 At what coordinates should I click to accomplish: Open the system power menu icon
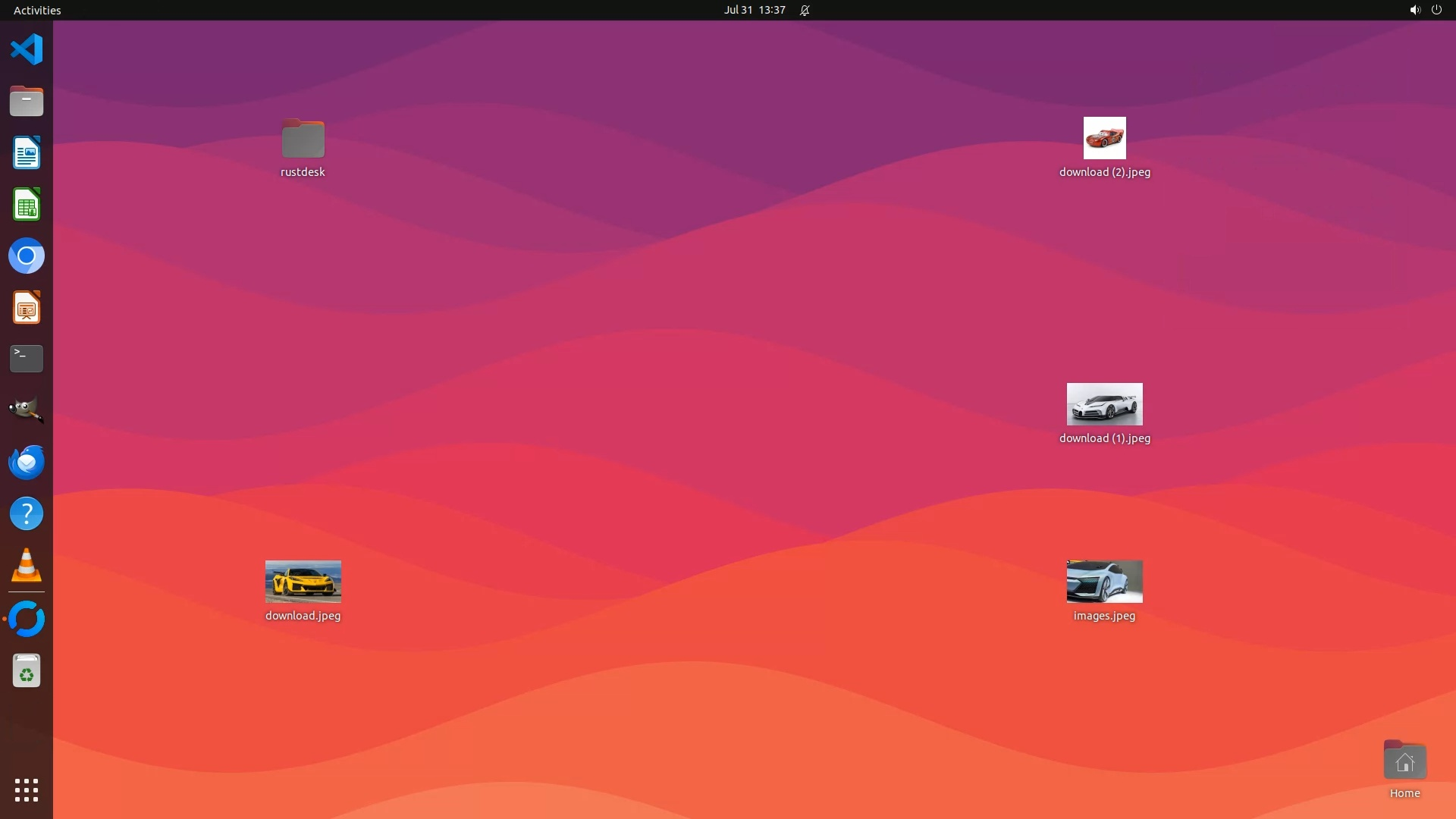tap(1436, 10)
